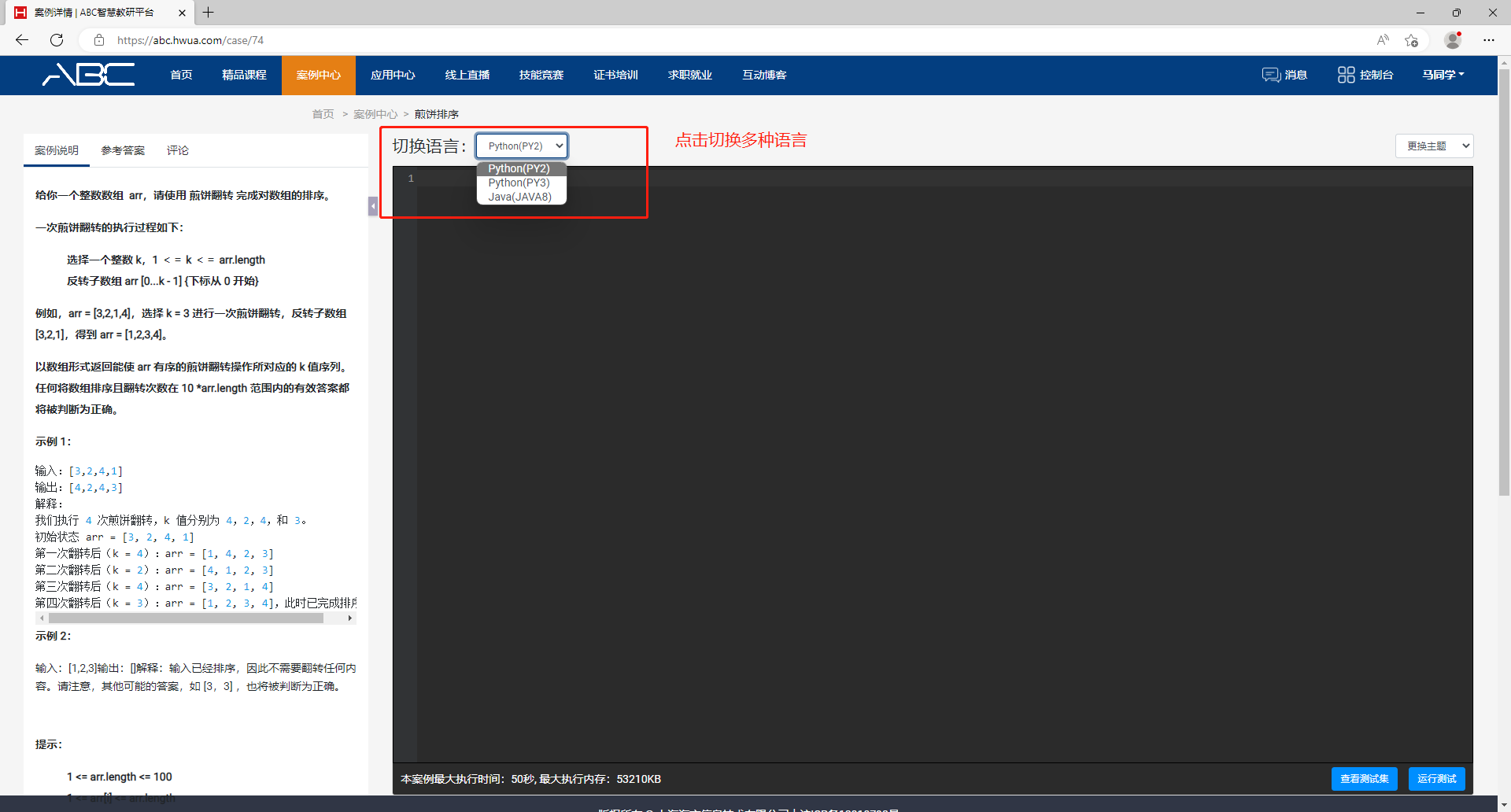Viewport: 1511px width, 812px height.
Task: Open a new browser tab plus
Action: (x=208, y=13)
